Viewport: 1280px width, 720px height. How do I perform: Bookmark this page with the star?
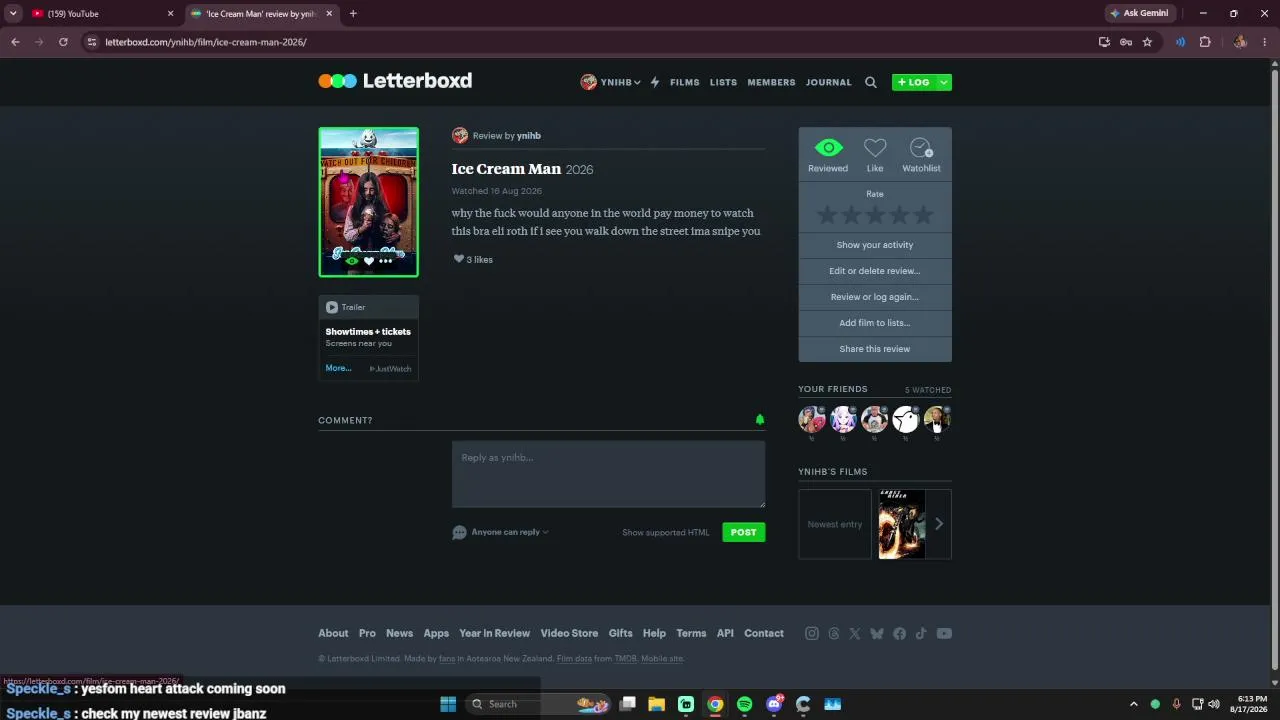(x=1147, y=42)
